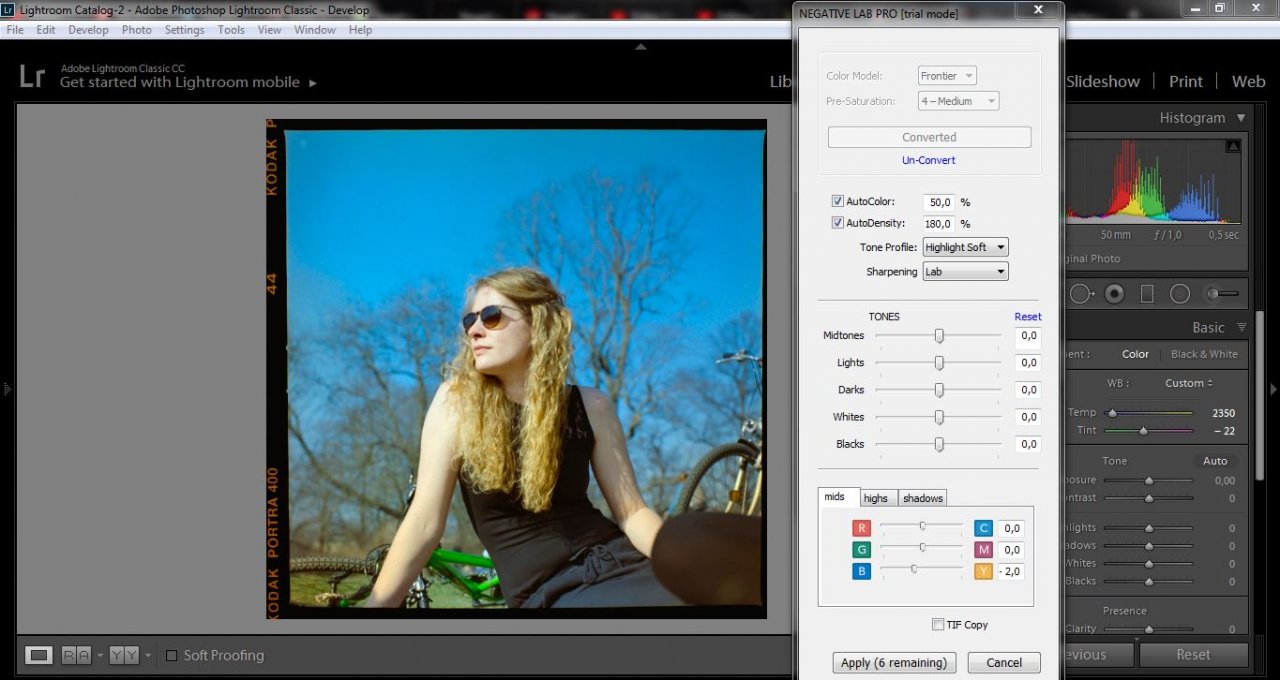
Task: Enable the TIF Copy checkbox
Action: pyautogui.click(x=938, y=625)
